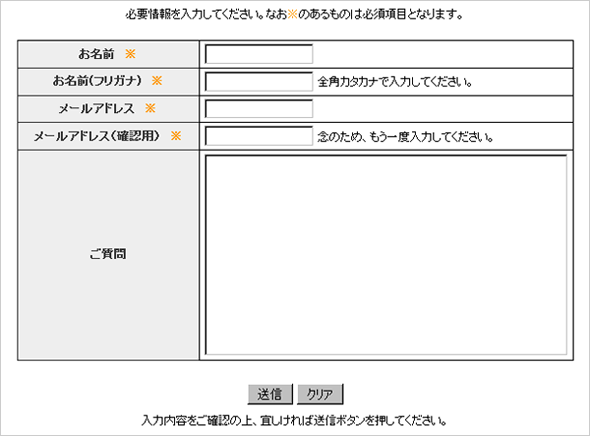
Task: Click the bottom 入力内容をご確認の上 instruction text
Action: (294, 420)
